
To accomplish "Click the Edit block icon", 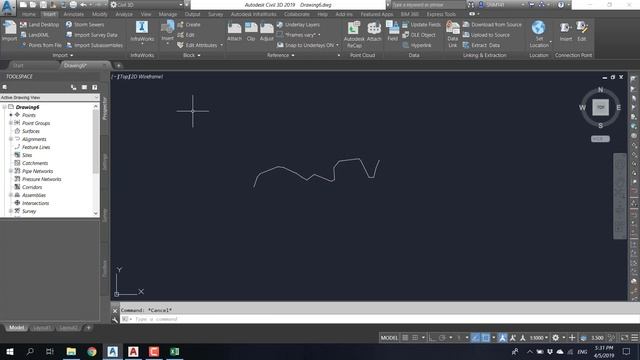I will coord(180,35).
